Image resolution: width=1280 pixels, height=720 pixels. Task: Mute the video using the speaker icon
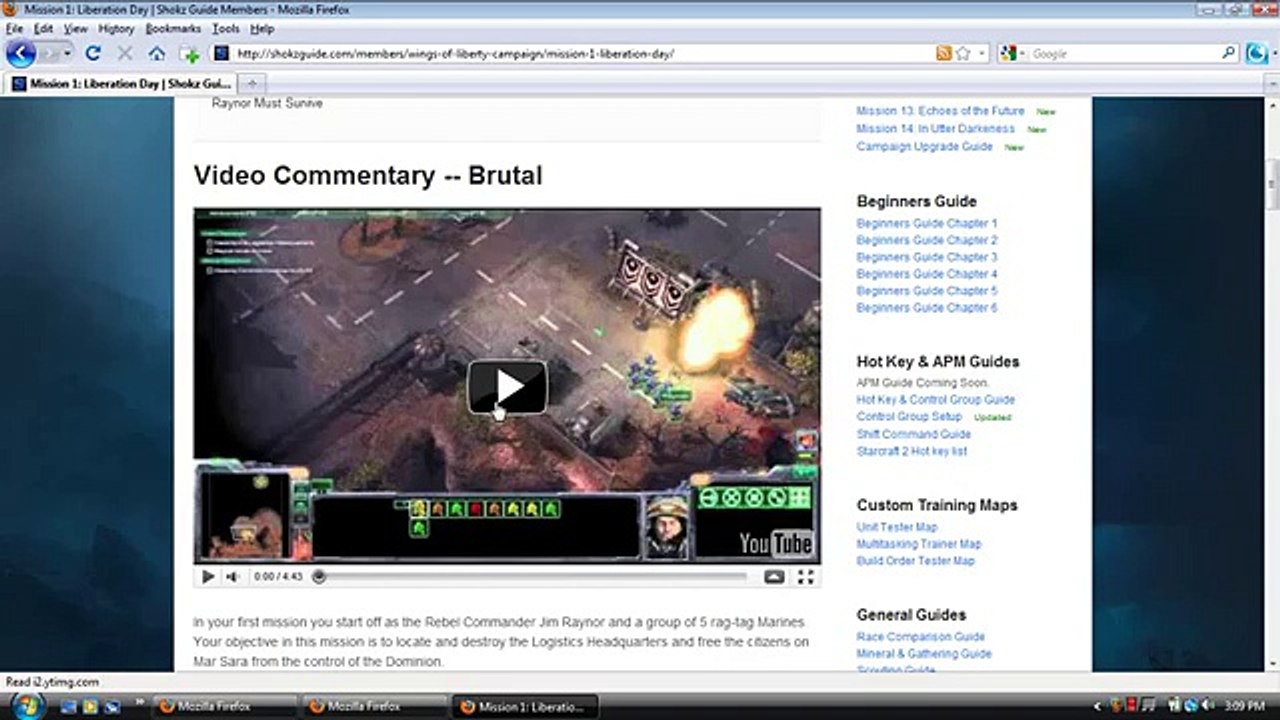coord(232,576)
